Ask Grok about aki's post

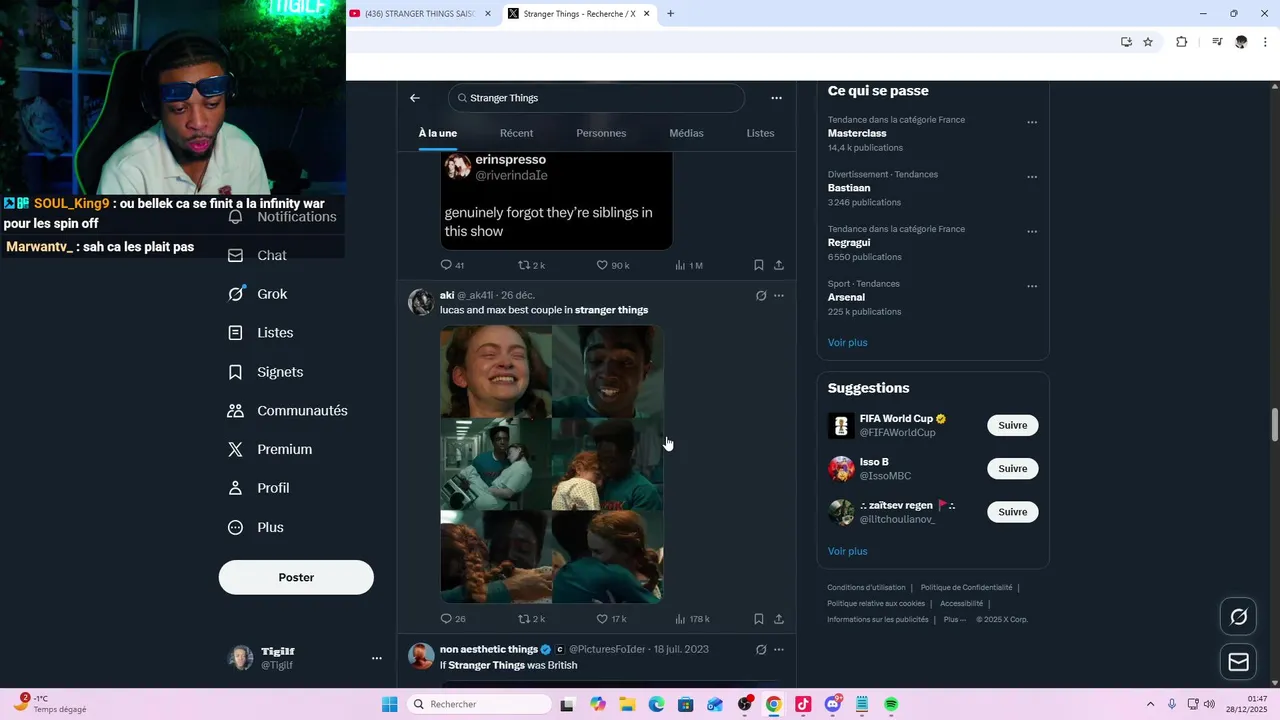(x=761, y=296)
